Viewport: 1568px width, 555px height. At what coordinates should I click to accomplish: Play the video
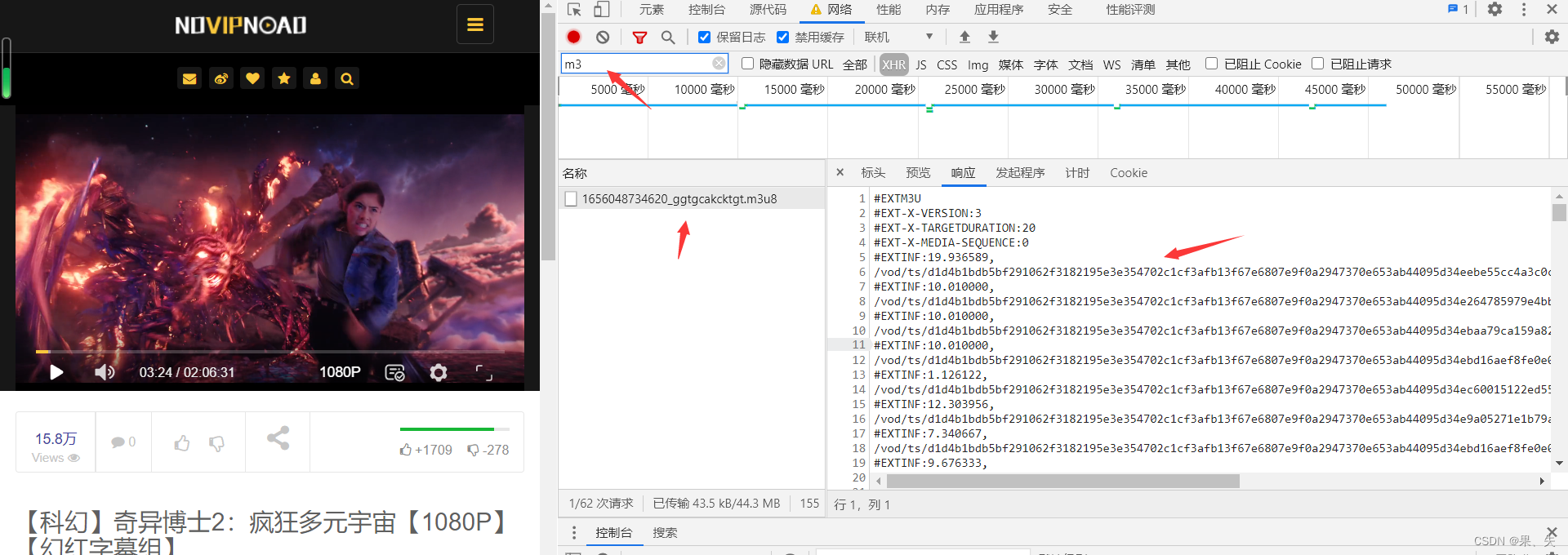tap(56, 372)
